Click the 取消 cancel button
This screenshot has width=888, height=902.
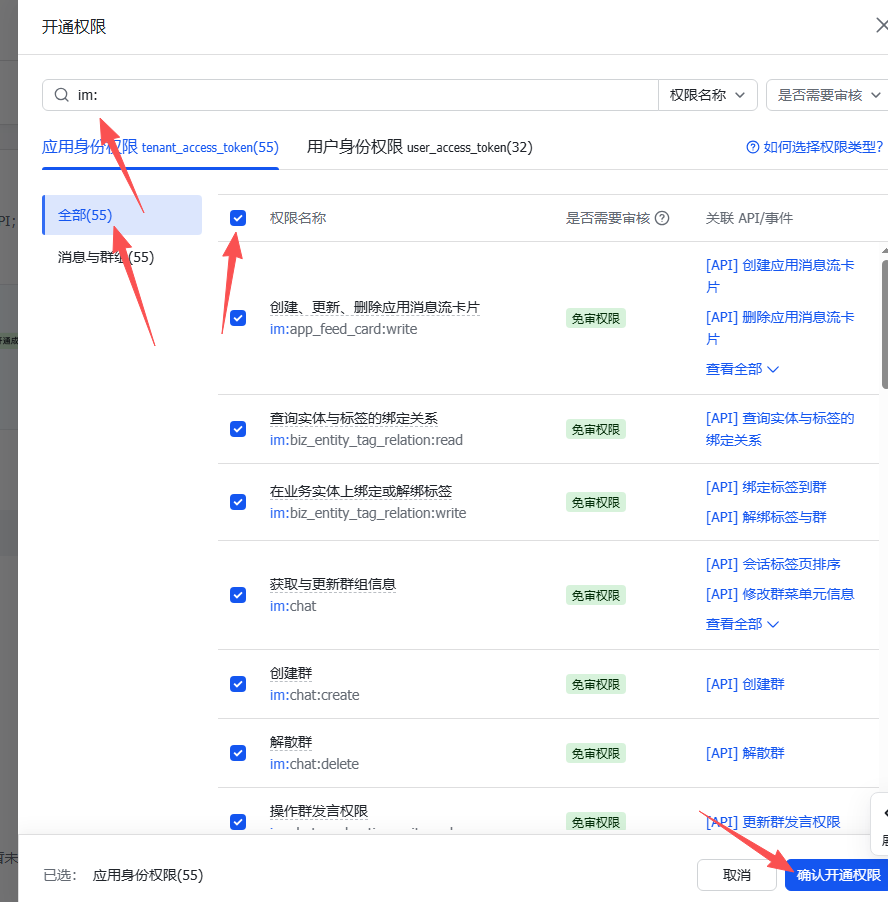point(737,874)
